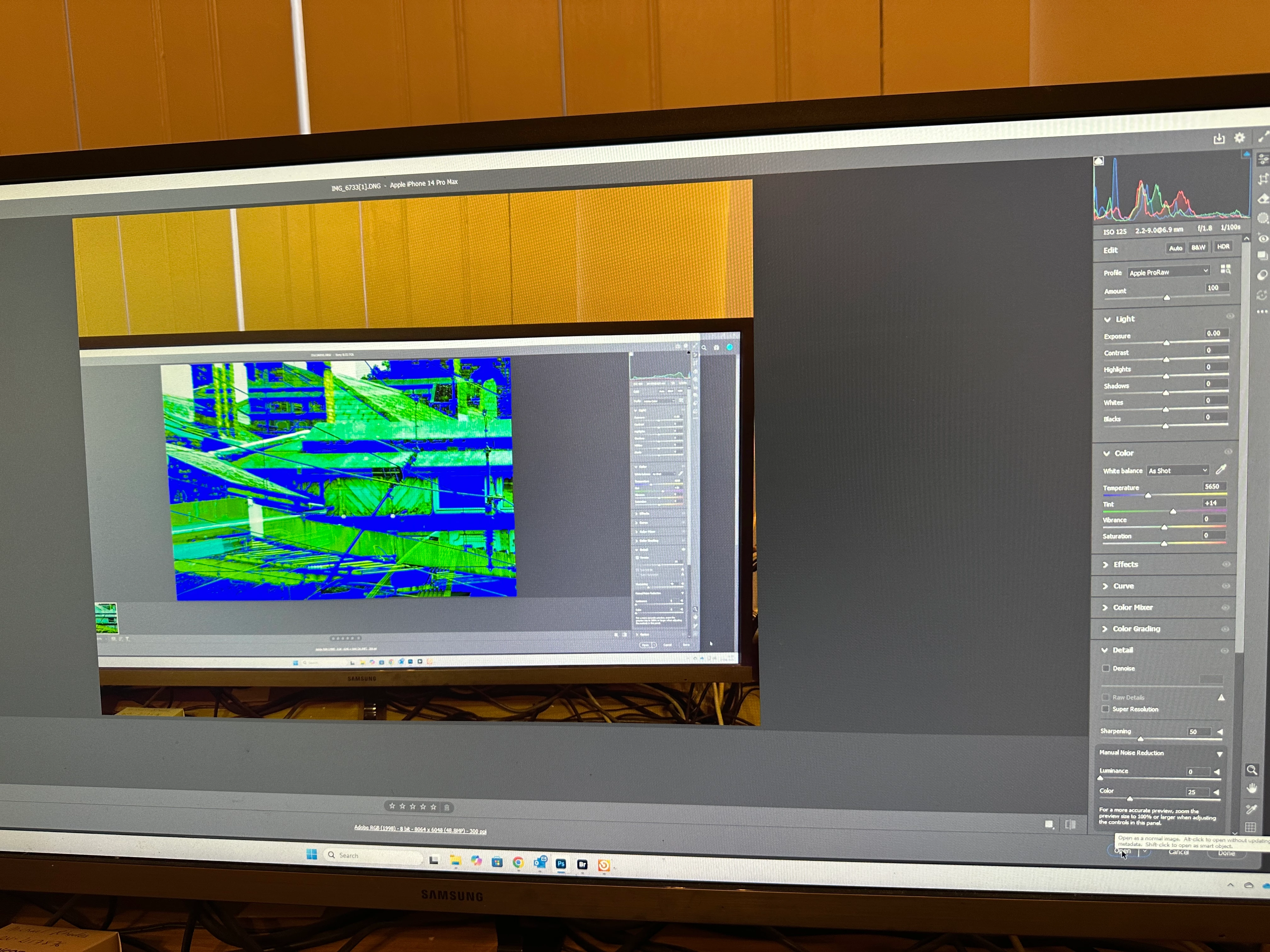
Task: Pick the White Balance eyedropper
Action: pyautogui.click(x=1221, y=469)
